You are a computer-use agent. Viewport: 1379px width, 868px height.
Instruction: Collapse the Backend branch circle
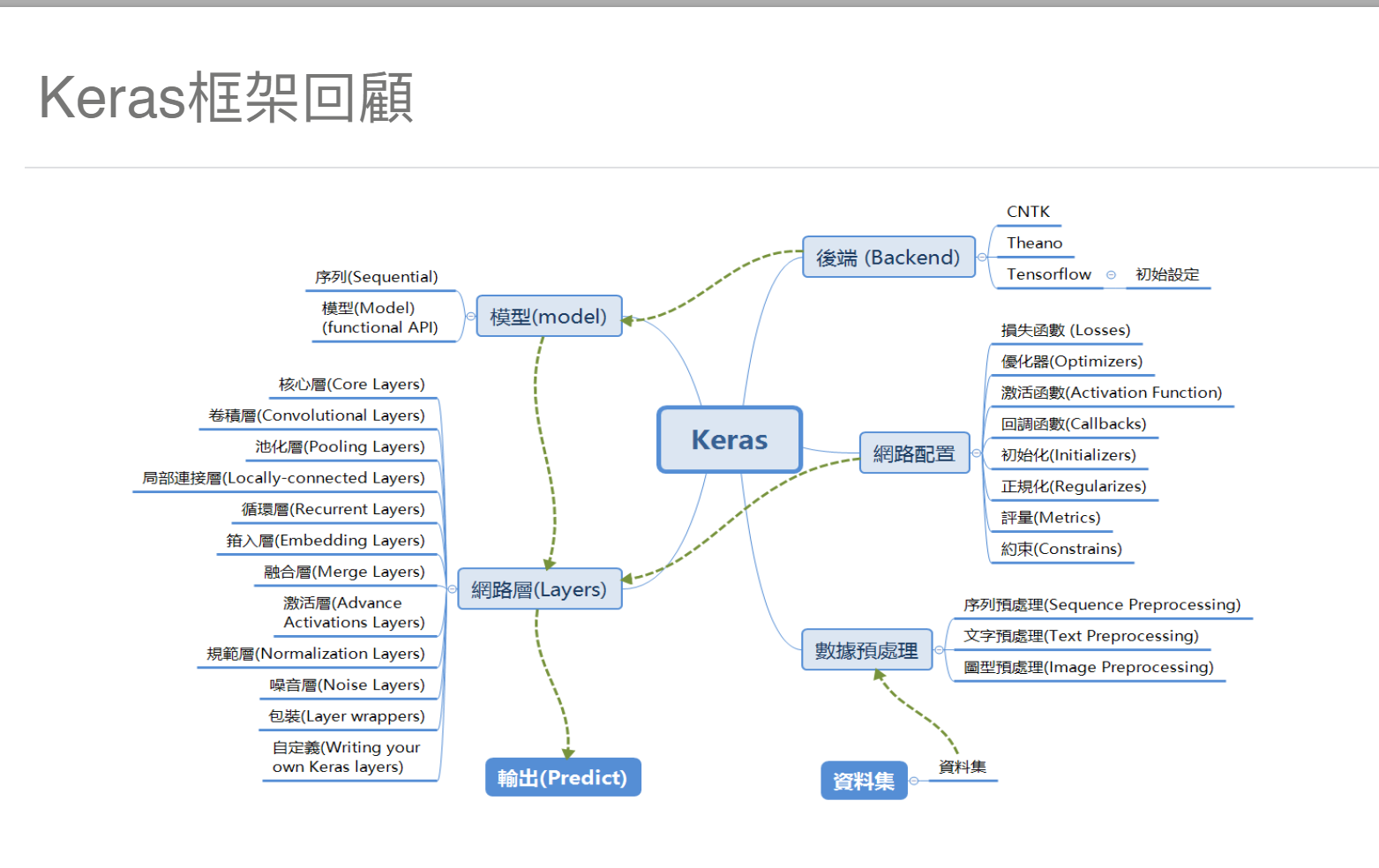point(982,258)
